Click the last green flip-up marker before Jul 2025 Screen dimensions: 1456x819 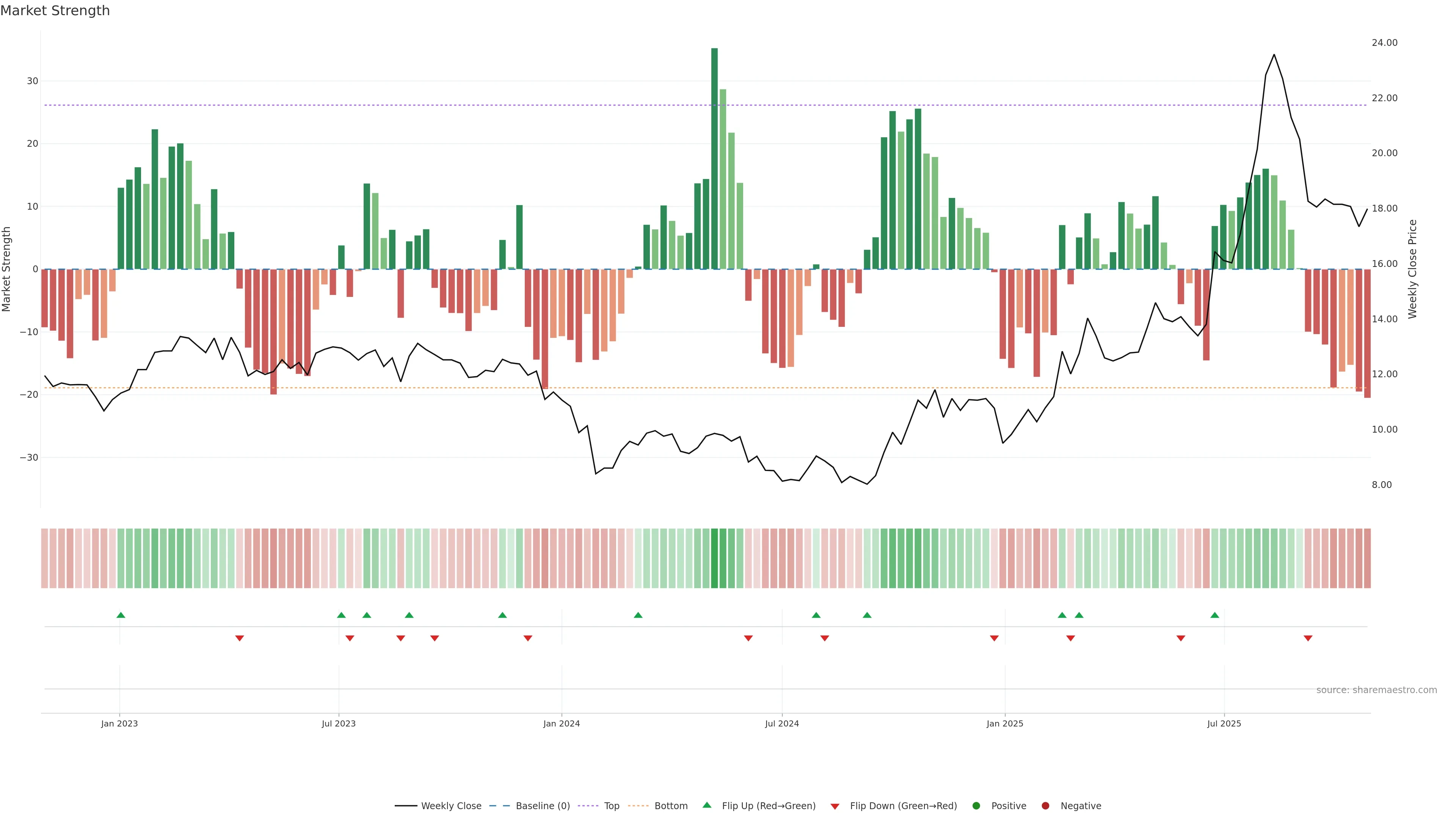coord(1214,615)
